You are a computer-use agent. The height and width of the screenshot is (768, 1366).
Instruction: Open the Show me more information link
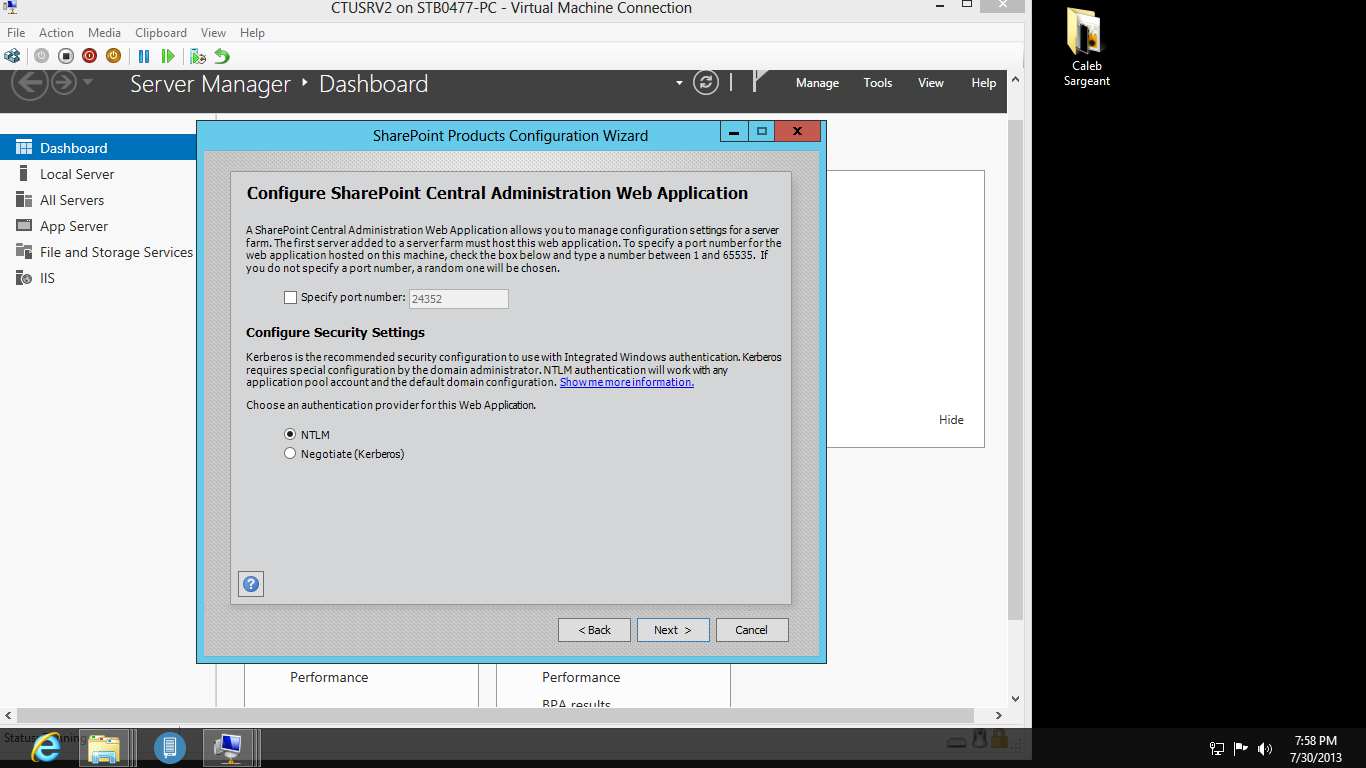pyautogui.click(x=627, y=382)
